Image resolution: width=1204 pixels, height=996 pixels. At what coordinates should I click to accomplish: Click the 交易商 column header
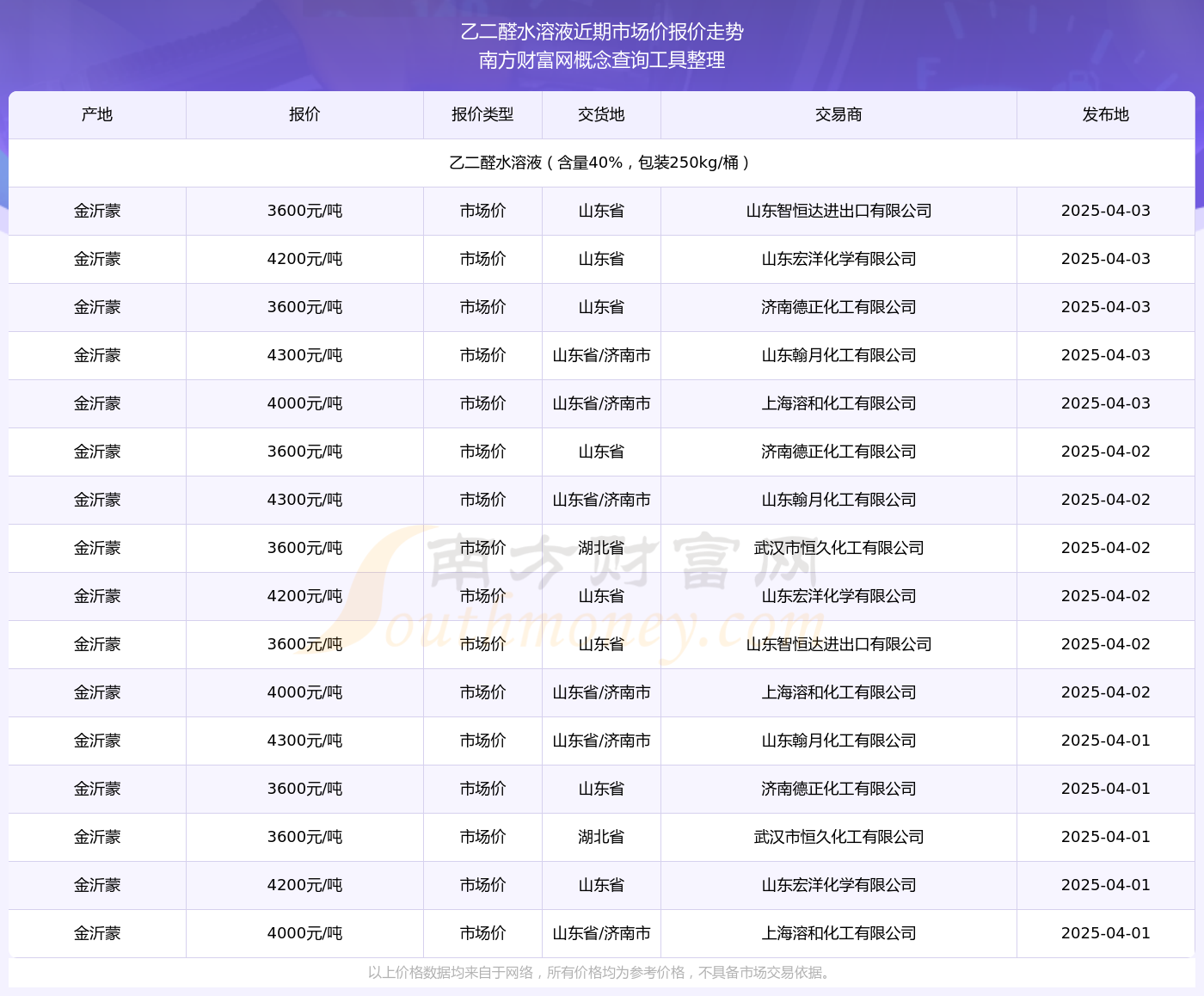[x=838, y=114]
